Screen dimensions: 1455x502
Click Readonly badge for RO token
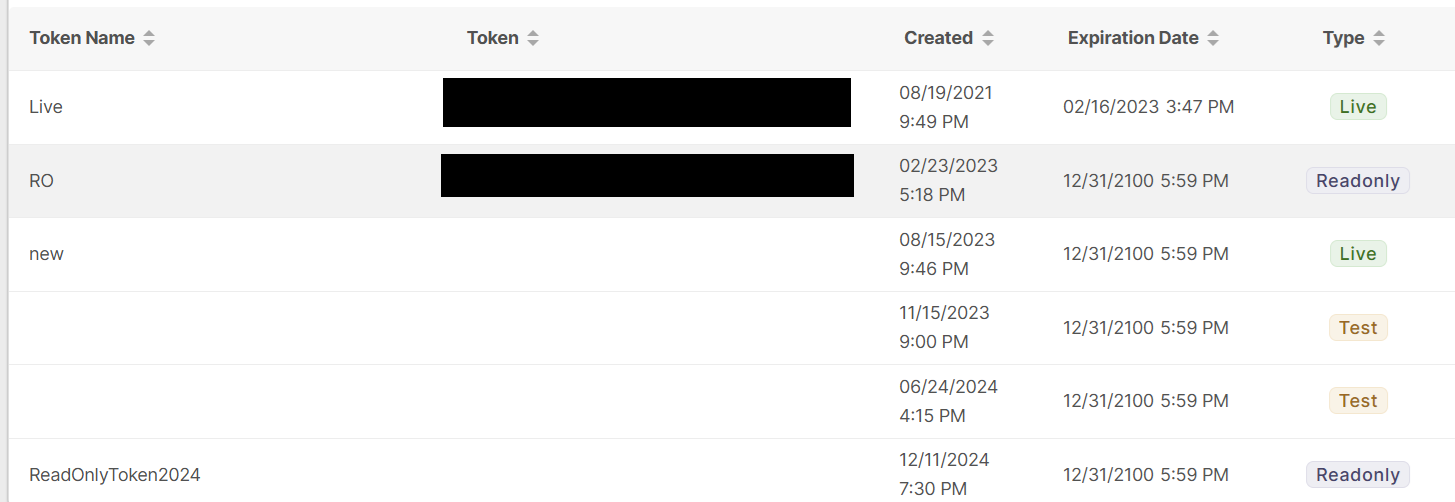(1357, 181)
